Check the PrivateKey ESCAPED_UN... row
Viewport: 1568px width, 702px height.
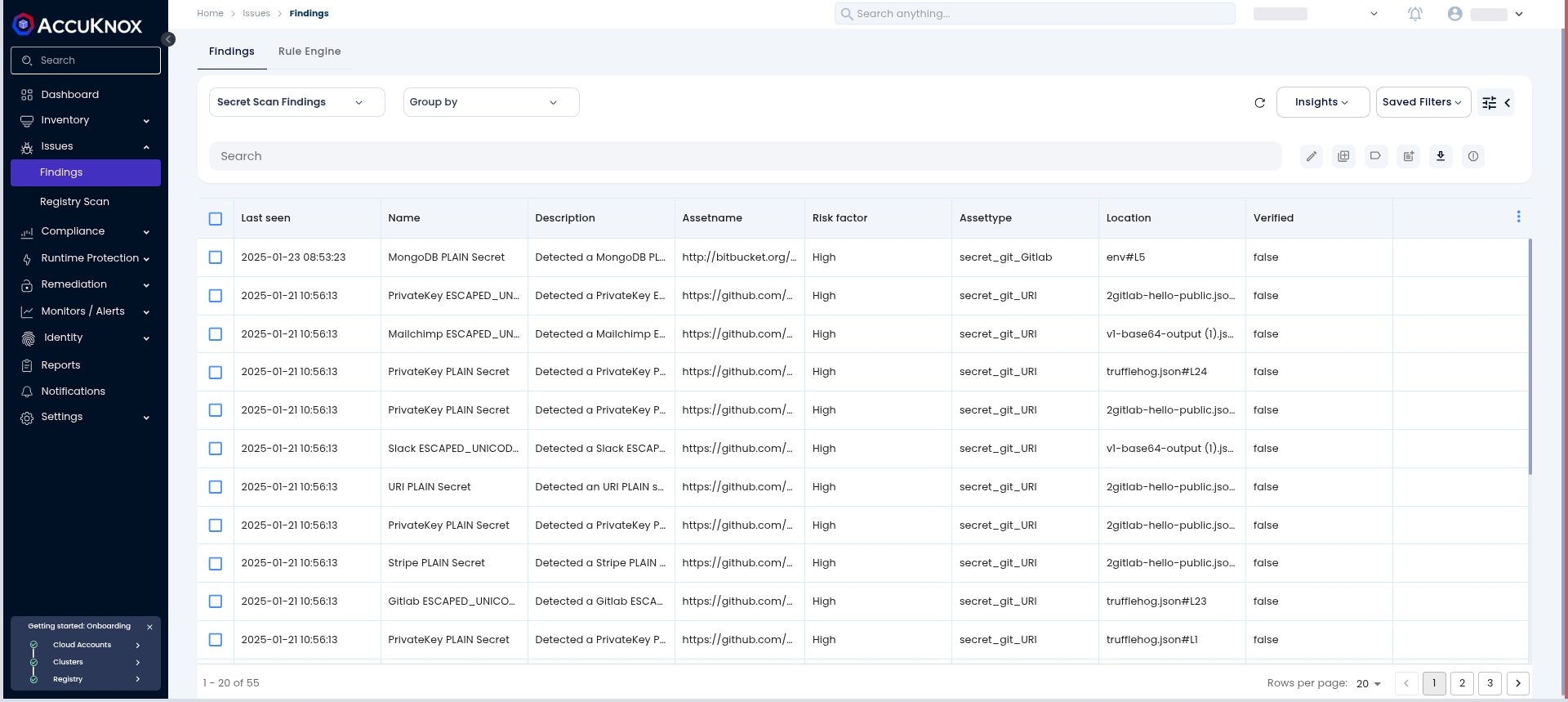[216, 296]
